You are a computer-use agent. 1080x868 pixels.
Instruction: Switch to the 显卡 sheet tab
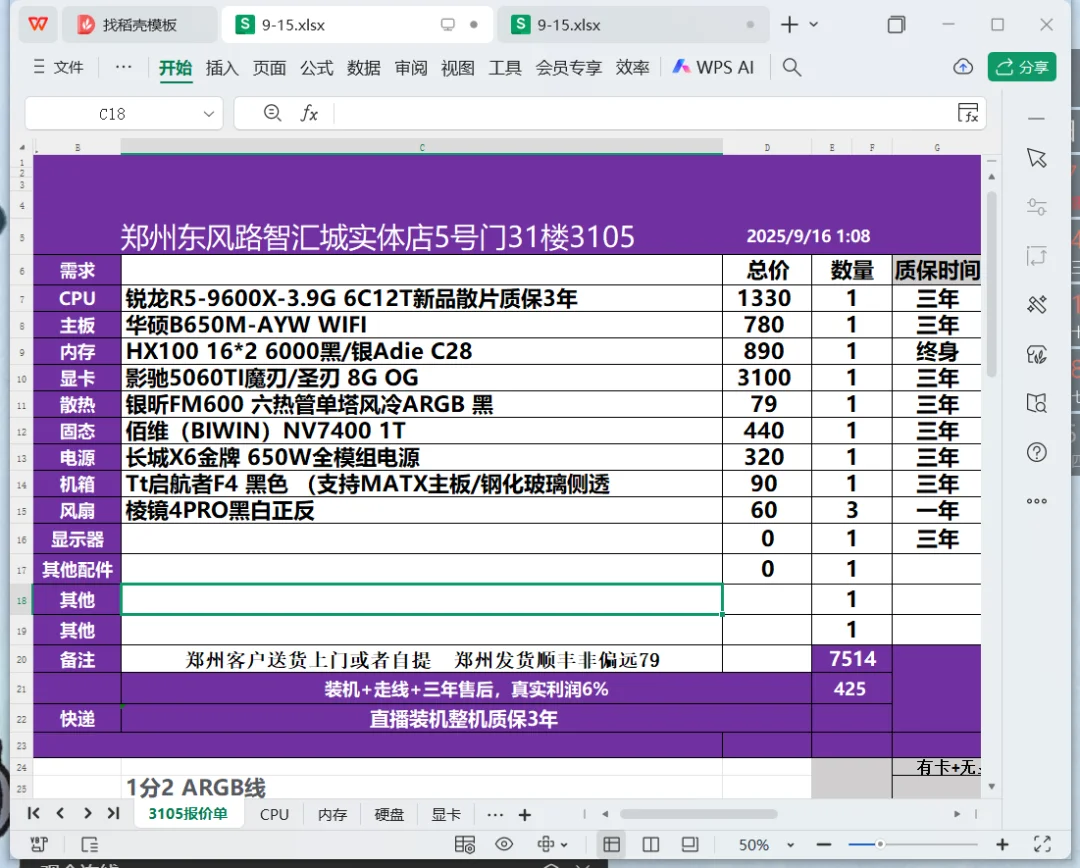point(446,814)
